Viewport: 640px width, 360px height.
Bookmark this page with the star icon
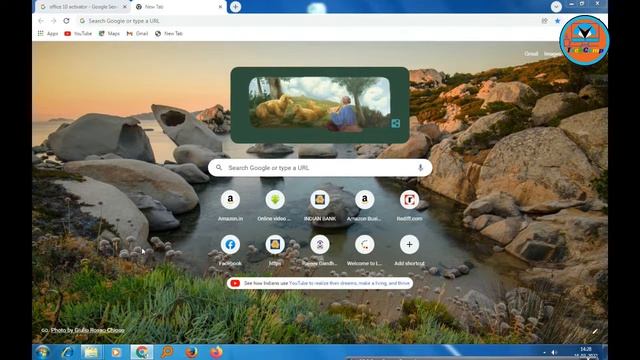click(x=558, y=21)
